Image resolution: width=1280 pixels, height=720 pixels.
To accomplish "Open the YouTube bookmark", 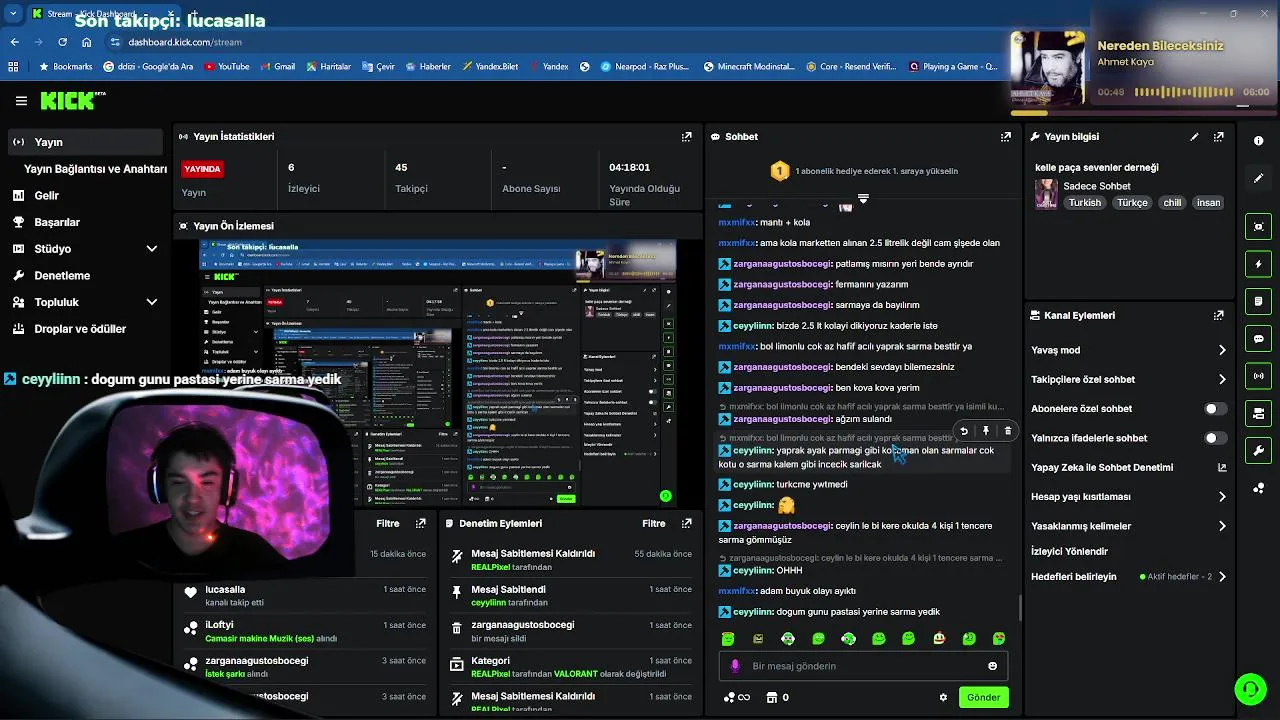I will (x=226, y=67).
